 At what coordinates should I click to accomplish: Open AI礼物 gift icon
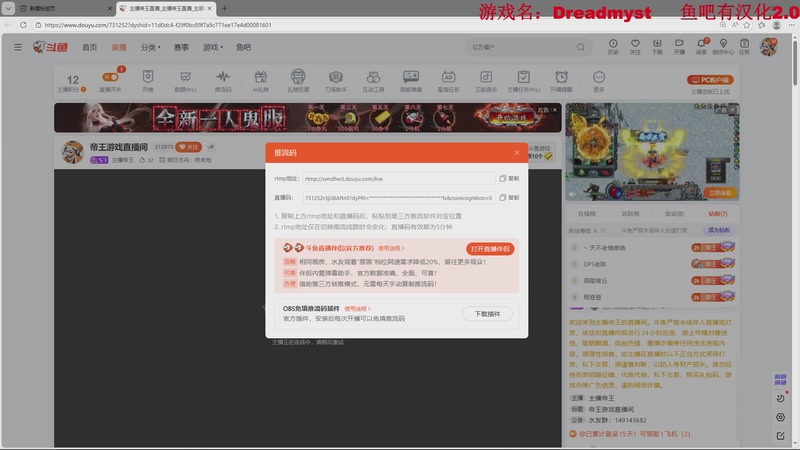(261, 81)
